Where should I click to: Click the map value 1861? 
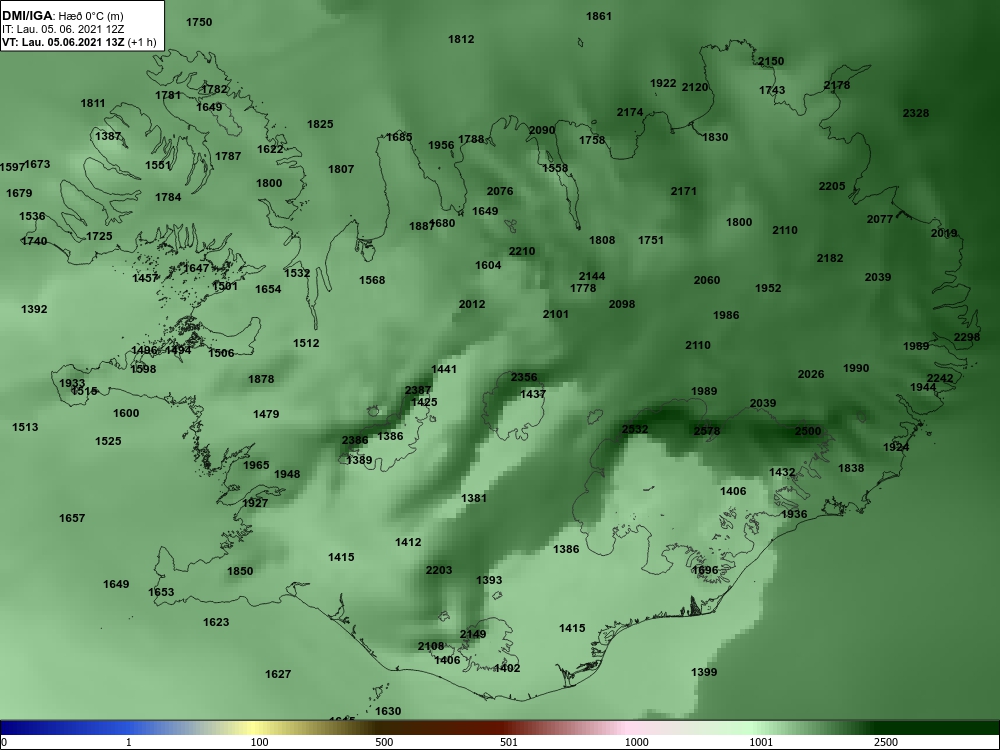tap(599, 17)
